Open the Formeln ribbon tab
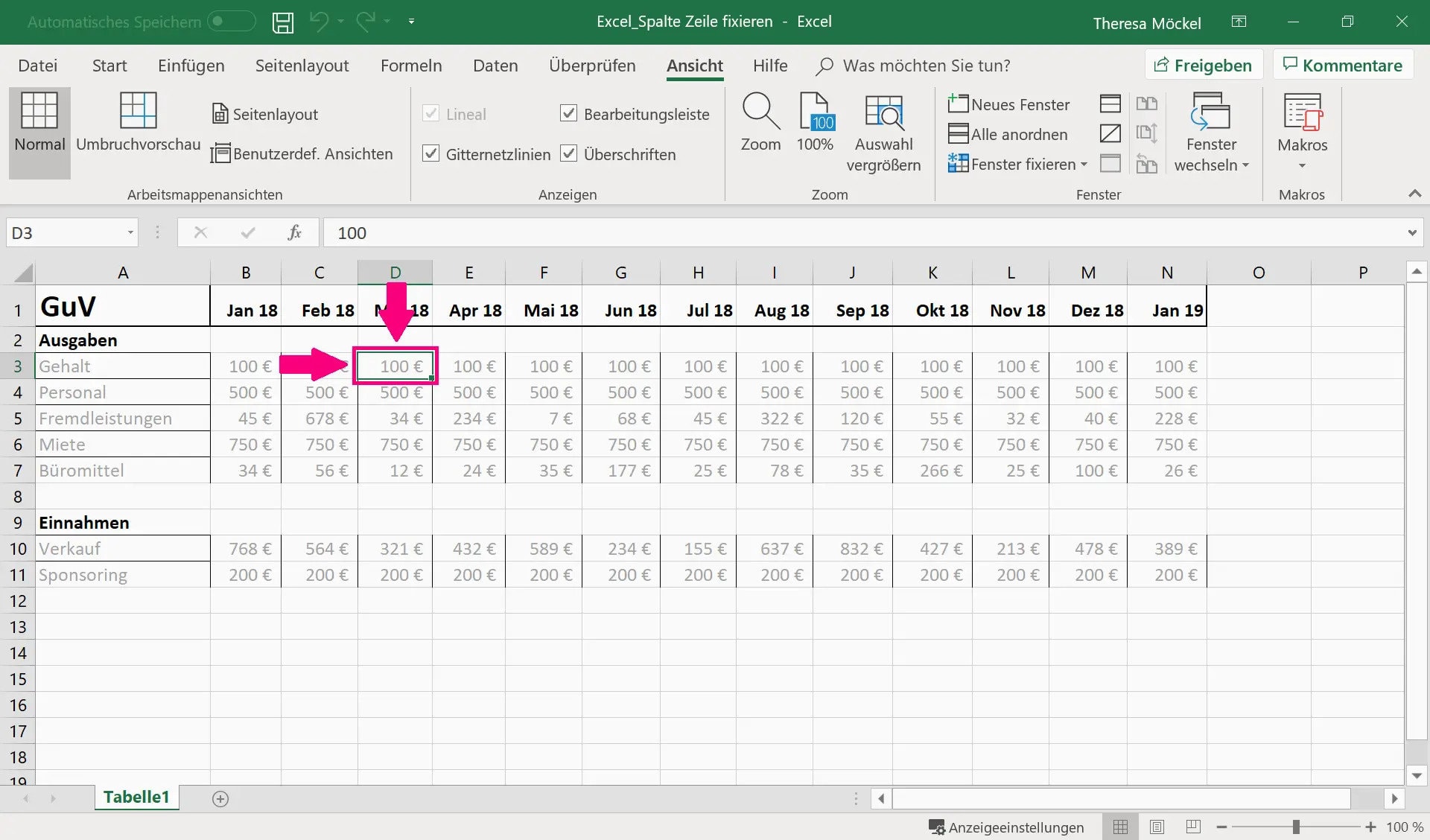The height and width of the screenshot is (840, 1430). coord(411,66)
